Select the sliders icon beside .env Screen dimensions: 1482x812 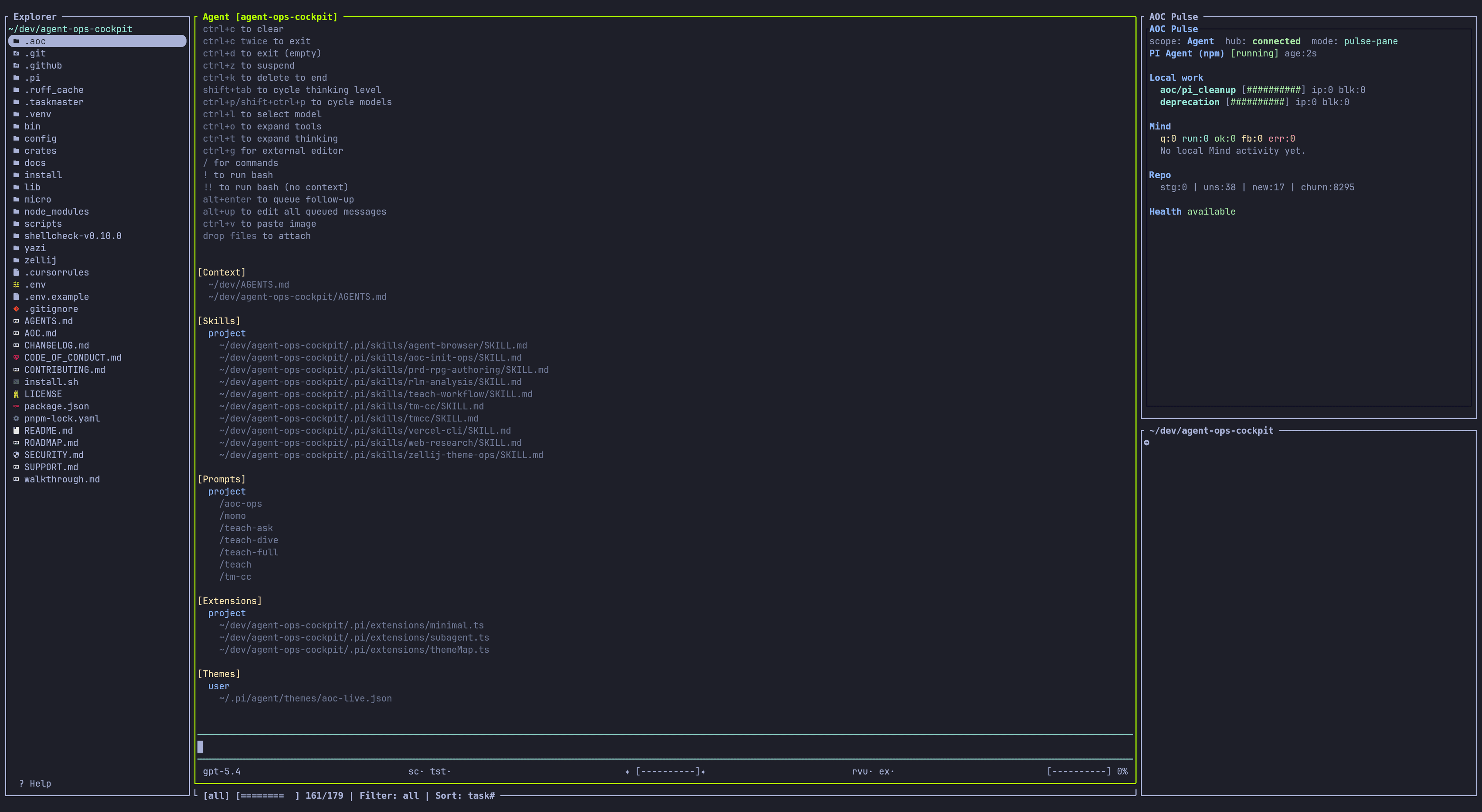pyautogui.click(x=15, y=284)
